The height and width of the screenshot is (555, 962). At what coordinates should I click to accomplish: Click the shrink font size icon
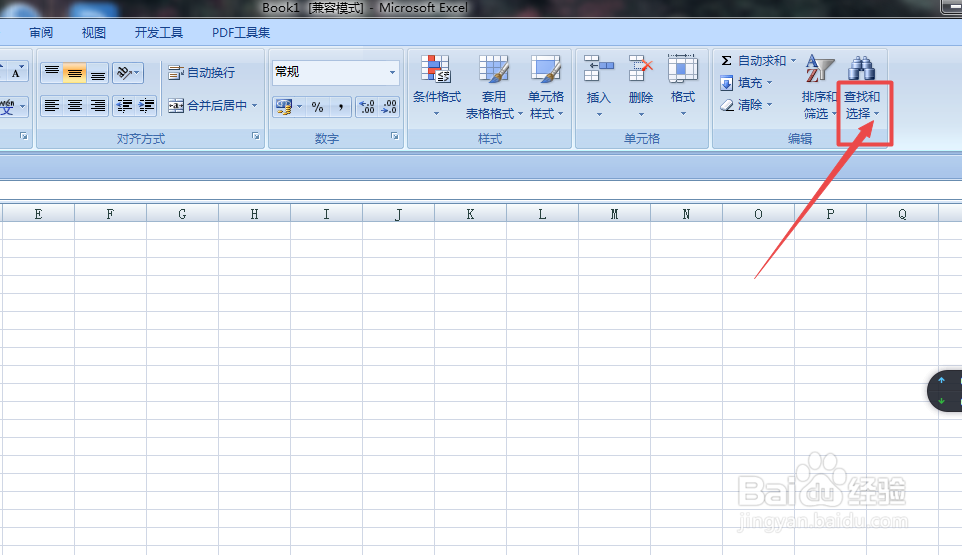click(17, 72)
